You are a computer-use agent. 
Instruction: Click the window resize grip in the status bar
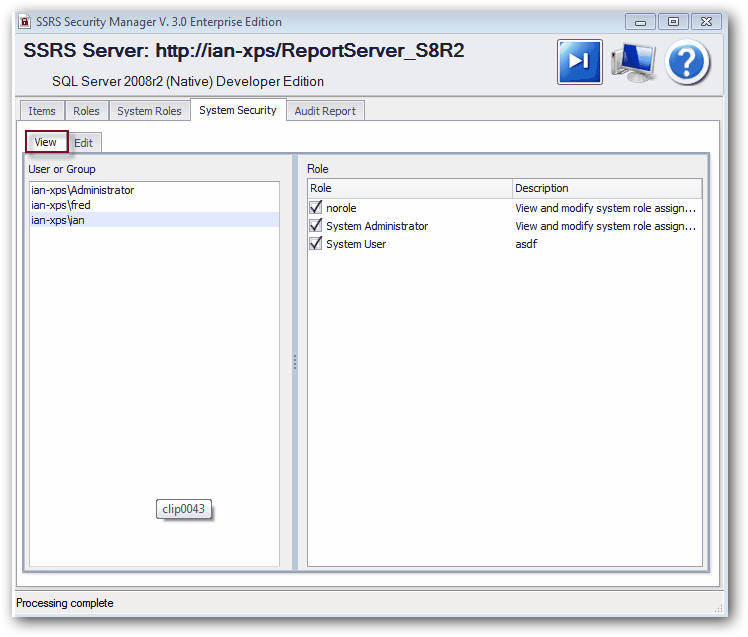coord(718,608)
